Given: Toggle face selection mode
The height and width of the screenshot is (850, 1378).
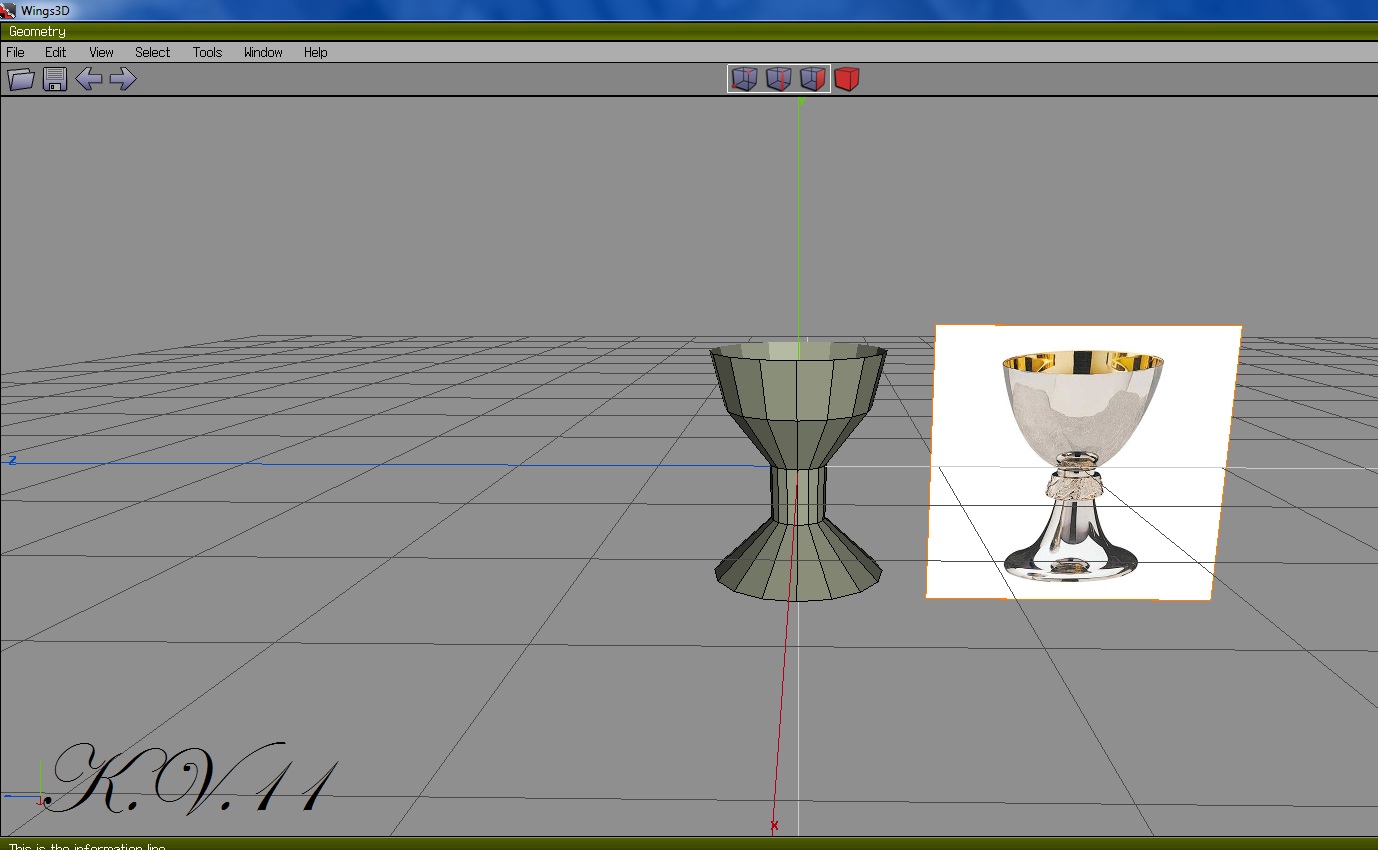Looking at the screenshot, I should click(x=813, y=79).
